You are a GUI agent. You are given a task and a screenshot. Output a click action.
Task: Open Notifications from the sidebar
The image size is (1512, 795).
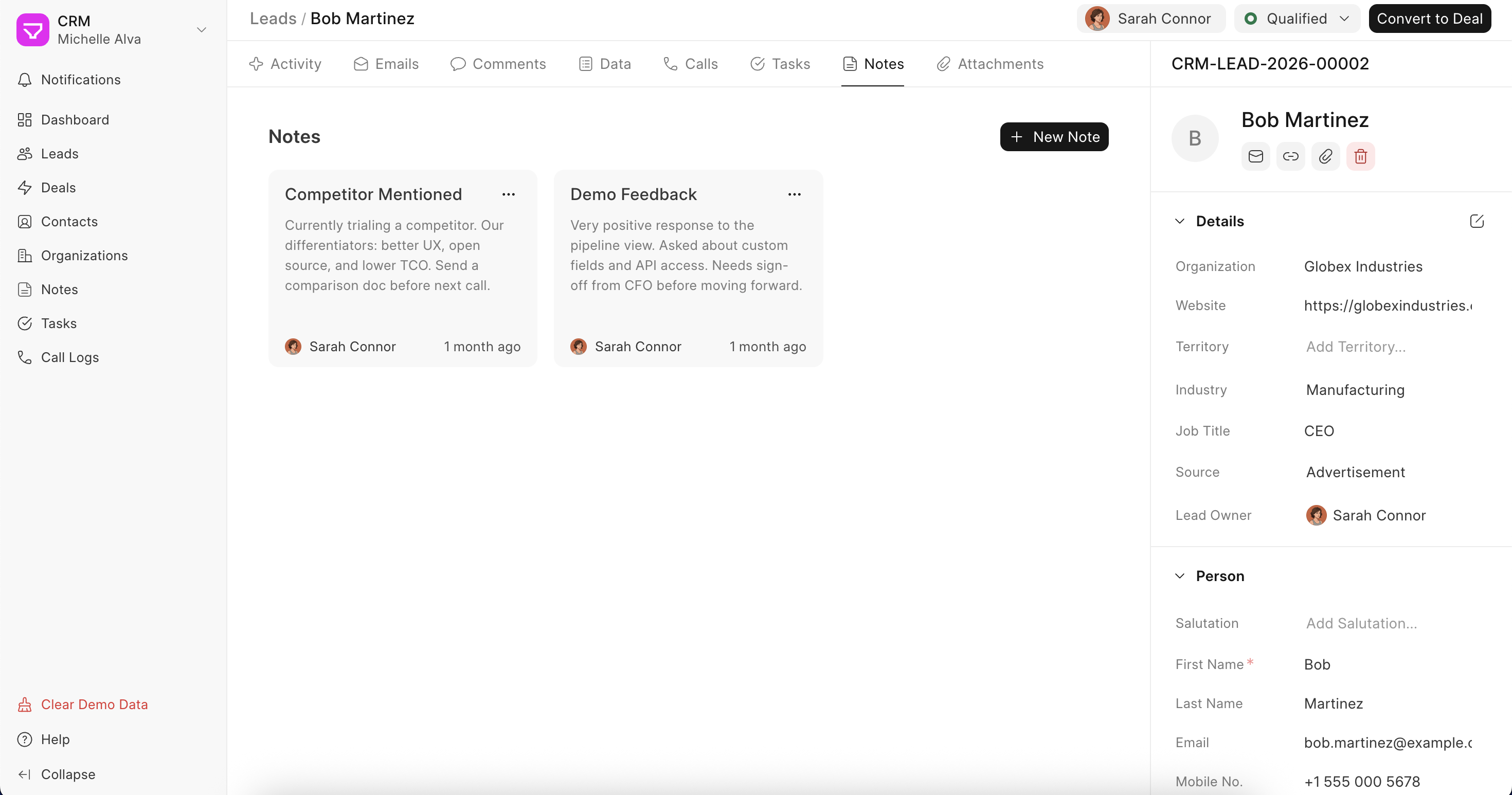point(80,80)
